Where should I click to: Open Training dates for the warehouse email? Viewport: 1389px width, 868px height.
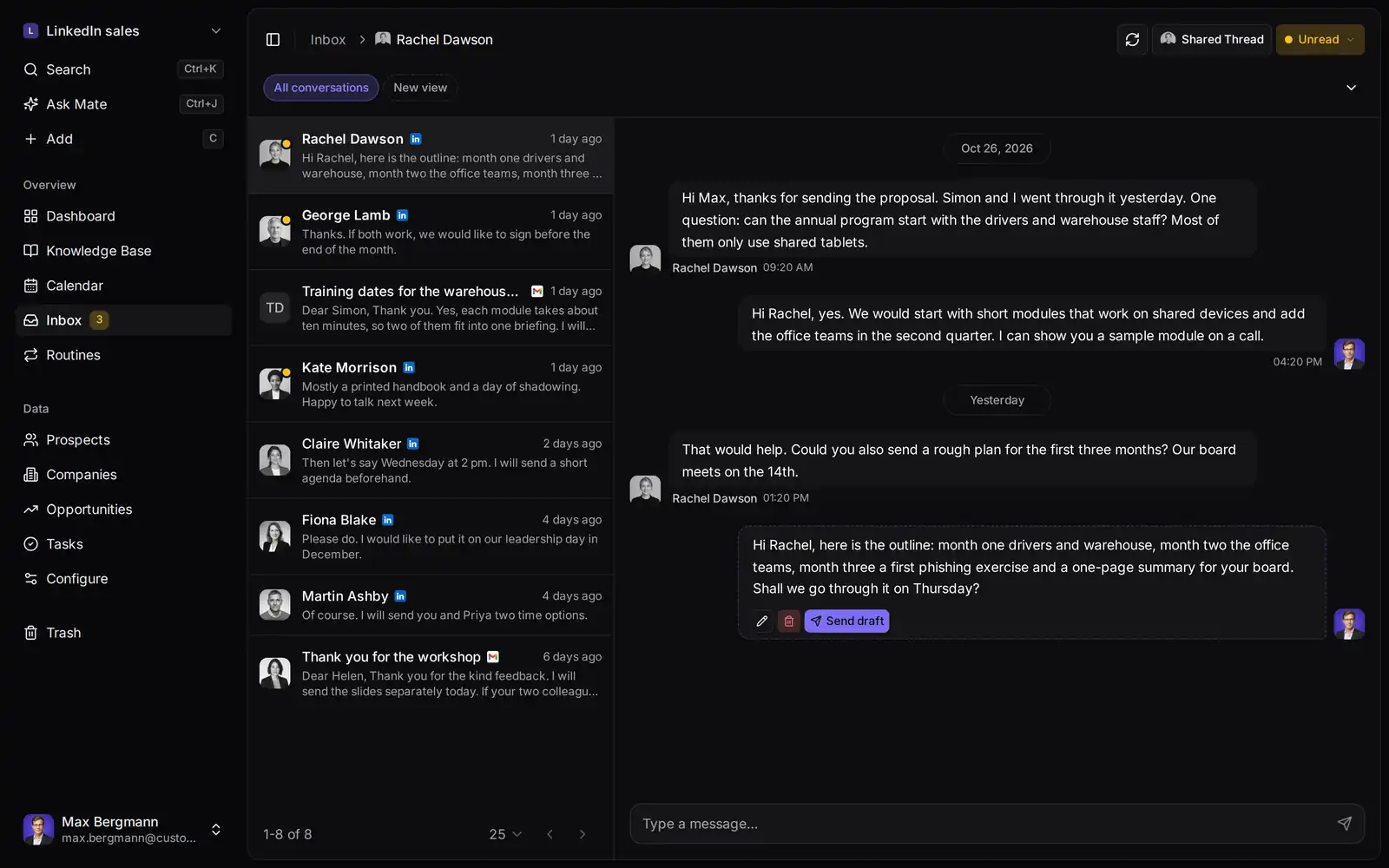point(431,308)
